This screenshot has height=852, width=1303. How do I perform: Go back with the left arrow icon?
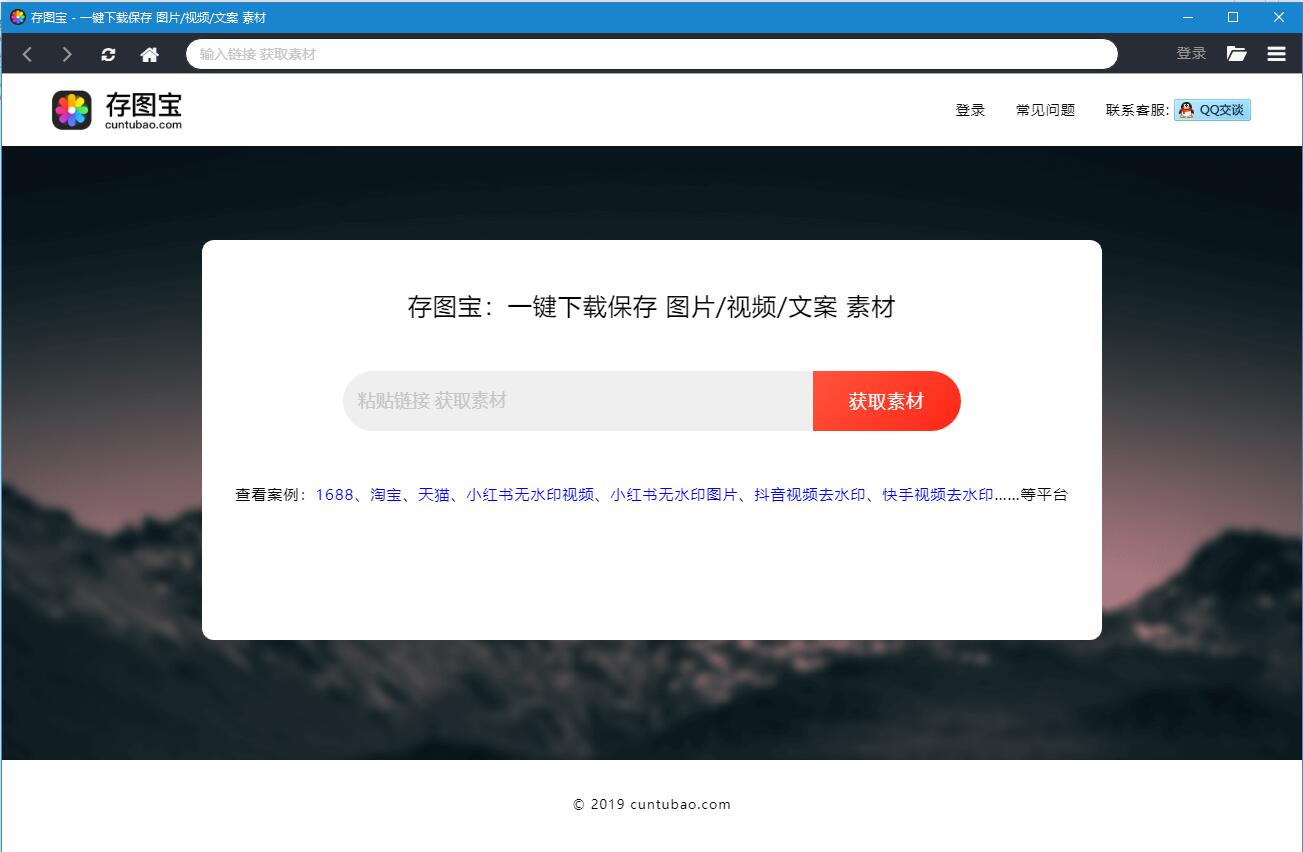point(27,54)
